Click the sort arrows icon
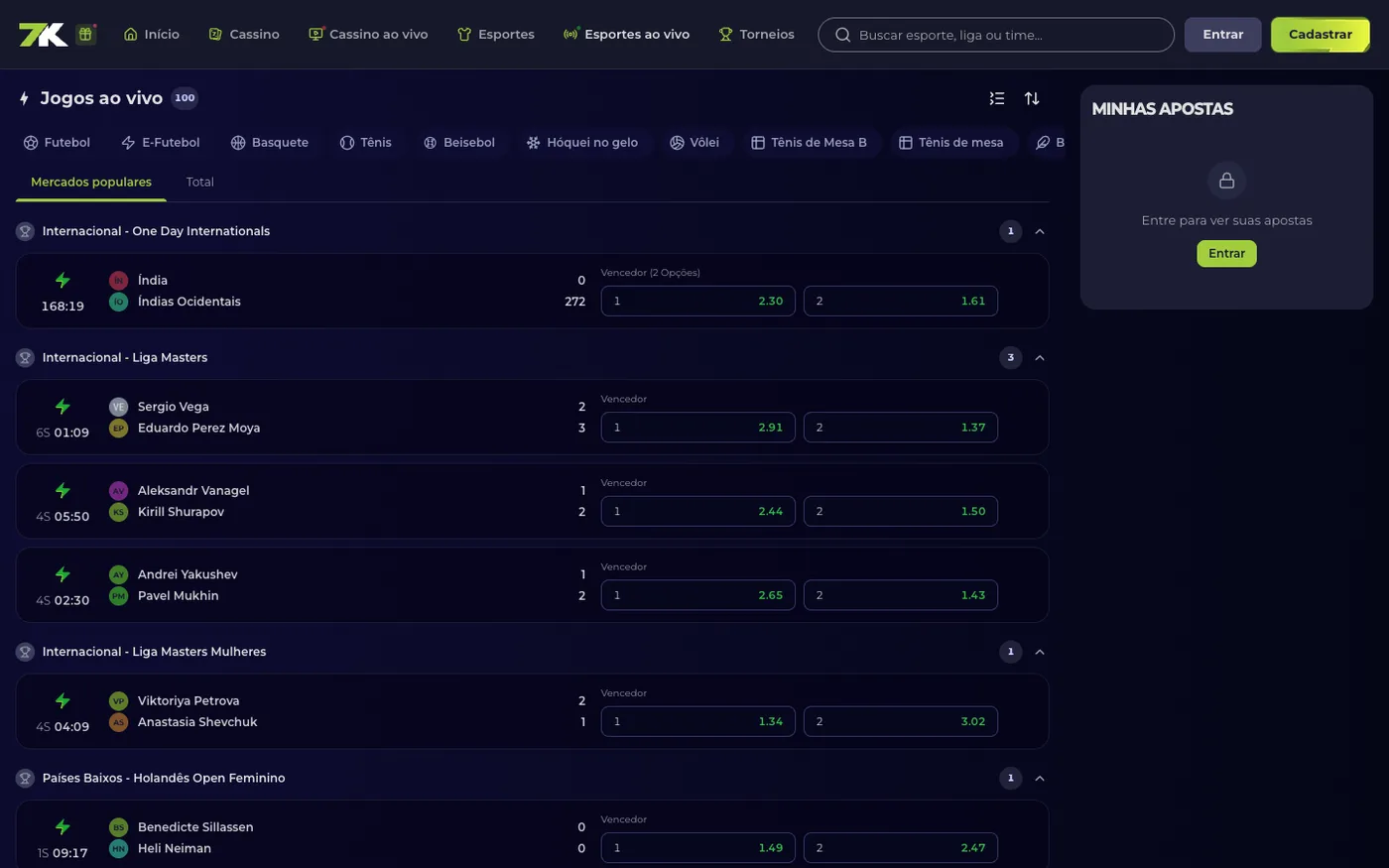 [1032, 98]
